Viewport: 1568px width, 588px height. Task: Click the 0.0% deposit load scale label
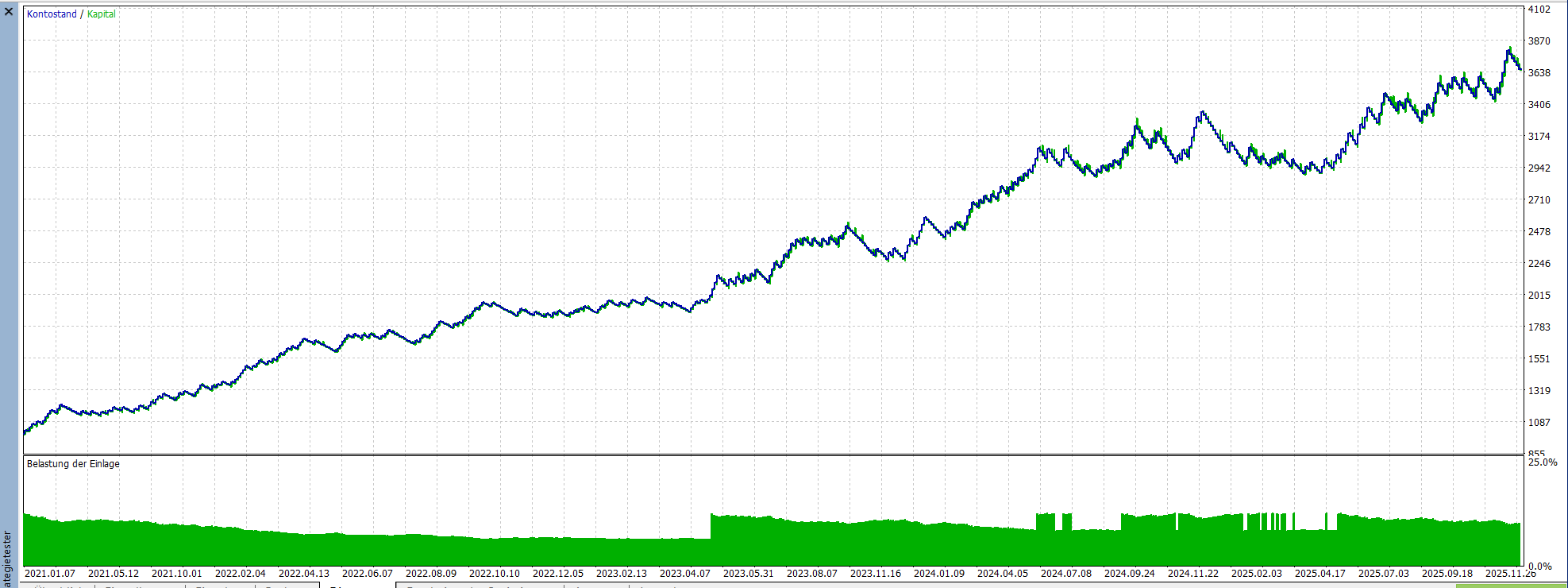pyautogui.click(x=1539, y=567)
